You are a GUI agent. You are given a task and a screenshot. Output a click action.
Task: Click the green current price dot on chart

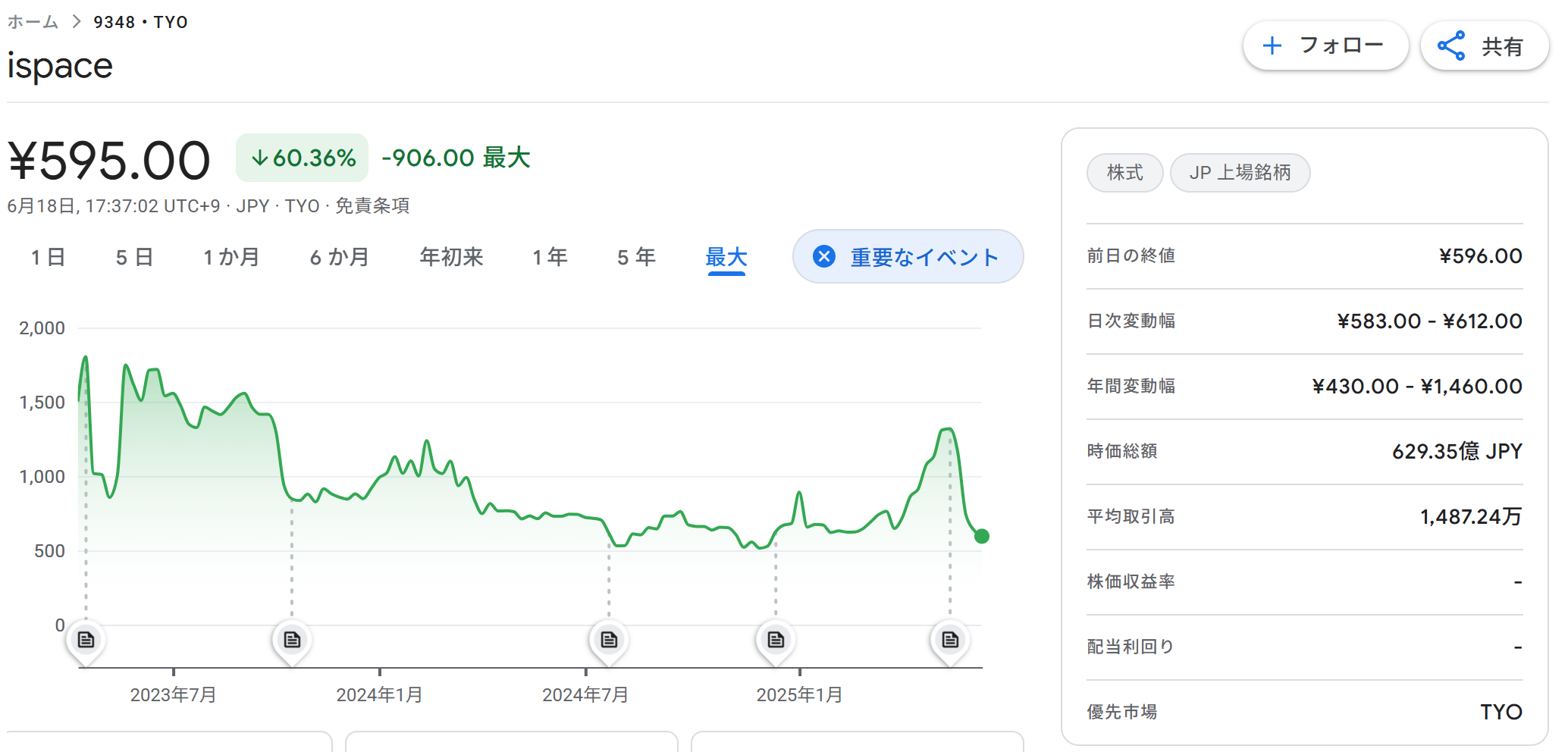point(982,536)
